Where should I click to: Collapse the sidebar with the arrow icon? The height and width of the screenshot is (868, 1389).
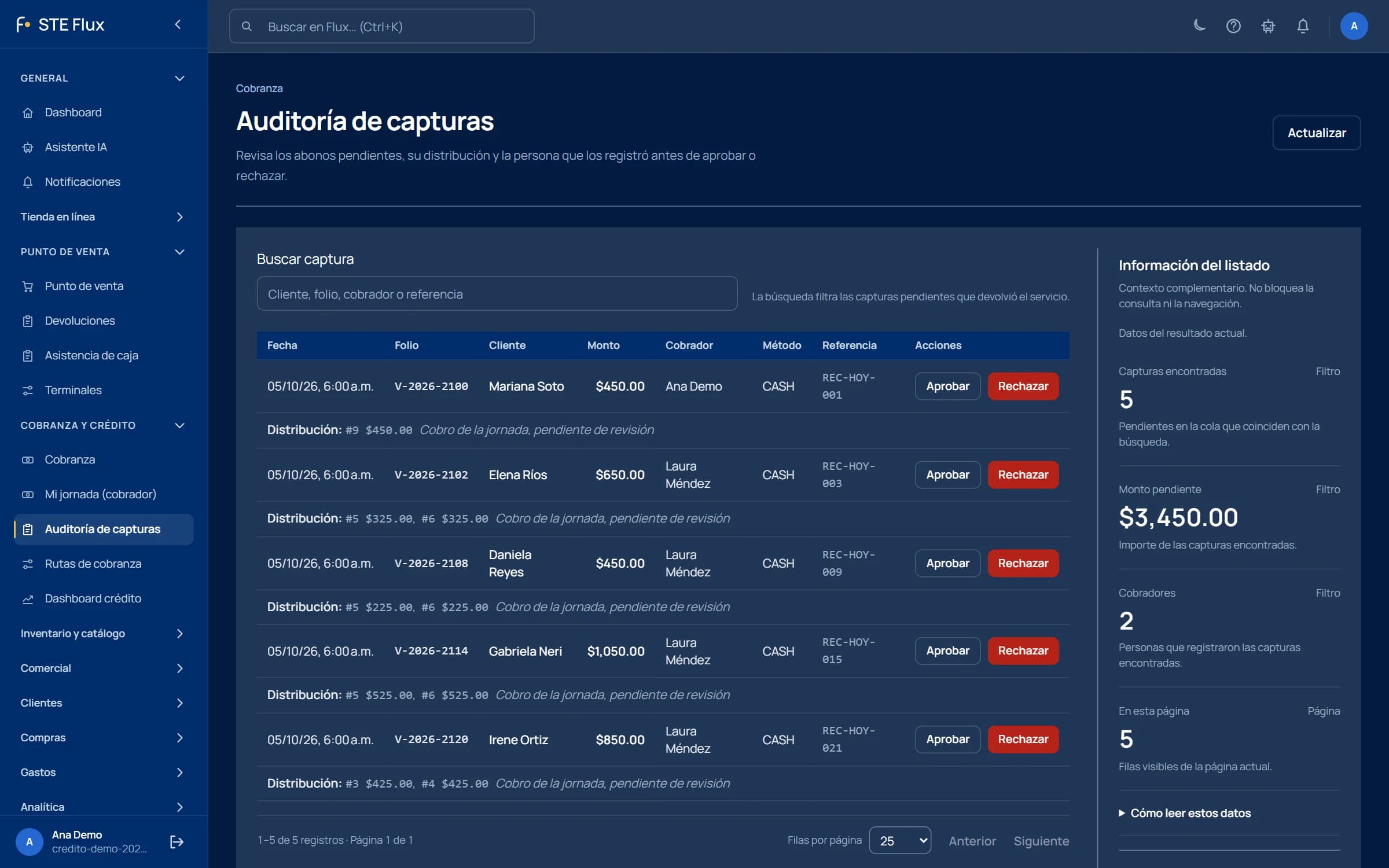coord(178,24)
